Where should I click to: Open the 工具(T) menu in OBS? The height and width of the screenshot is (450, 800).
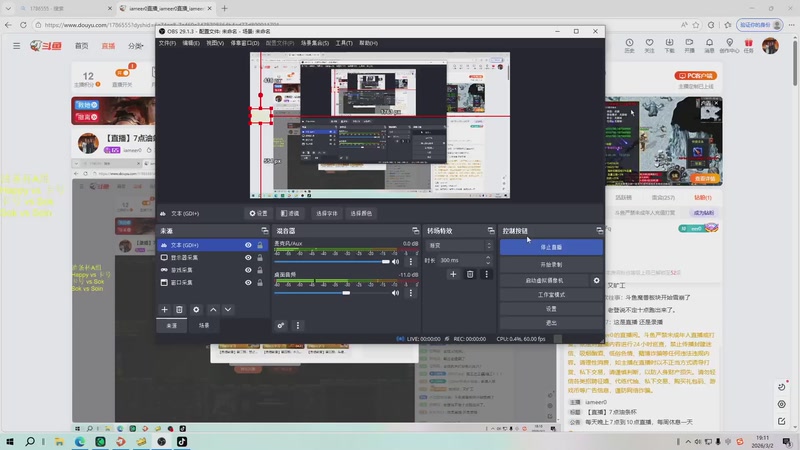coord(344,43)
